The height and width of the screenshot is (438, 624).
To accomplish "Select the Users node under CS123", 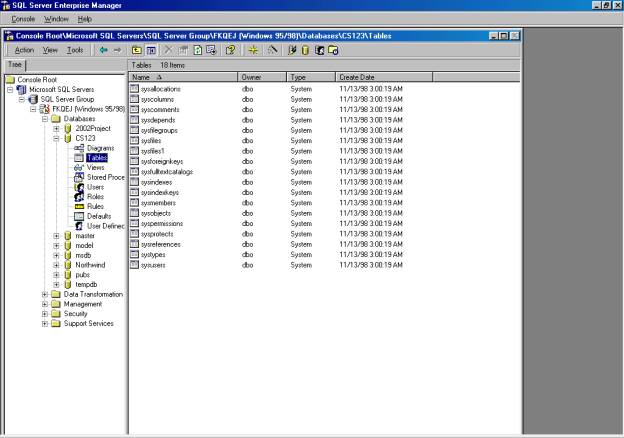I will tap(95, 186).
